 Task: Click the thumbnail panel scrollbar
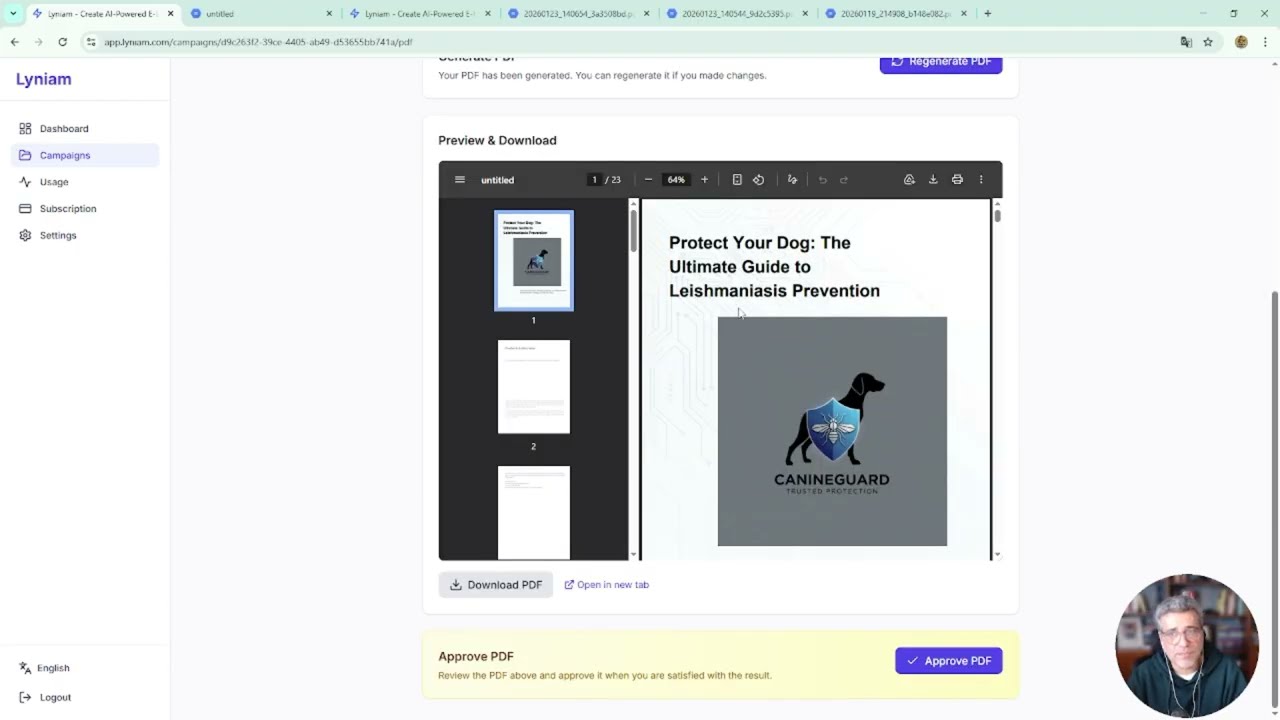tap(633, 232)
